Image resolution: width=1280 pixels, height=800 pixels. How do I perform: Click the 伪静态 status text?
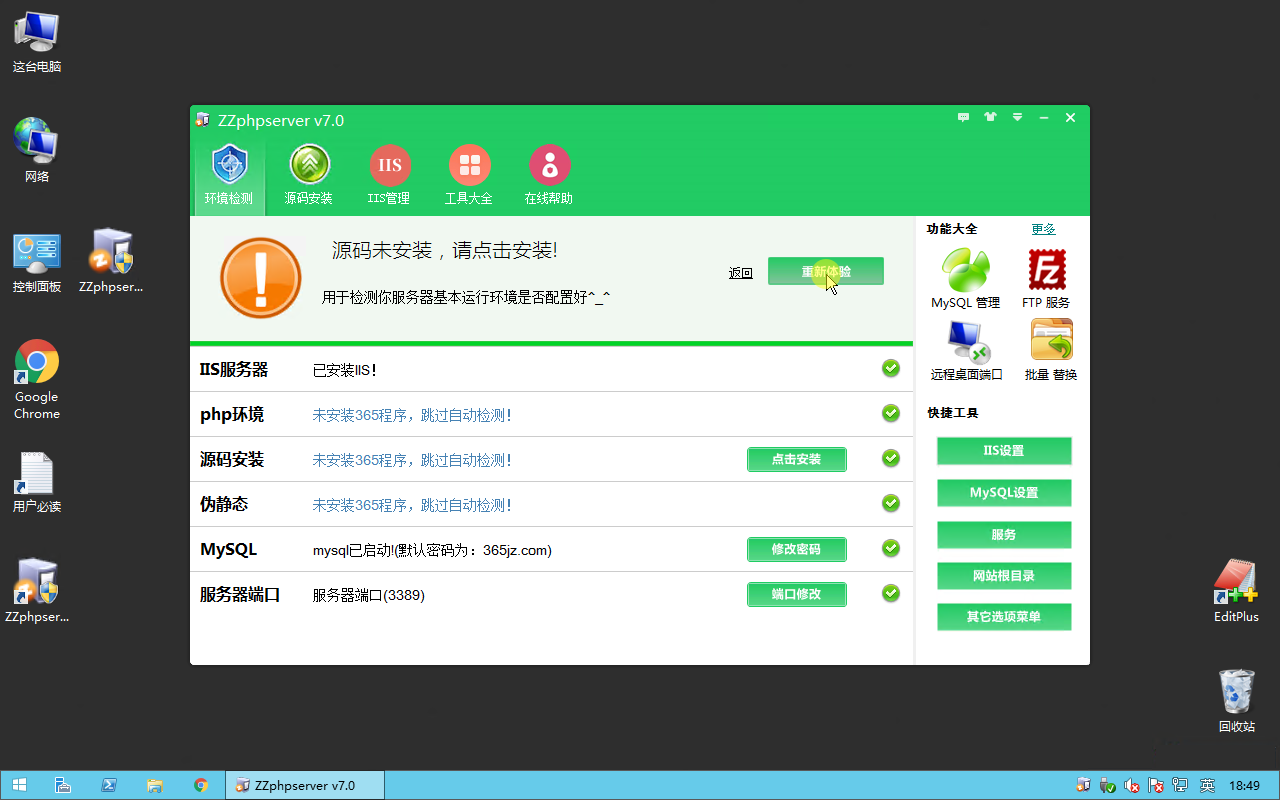(412, 505)
